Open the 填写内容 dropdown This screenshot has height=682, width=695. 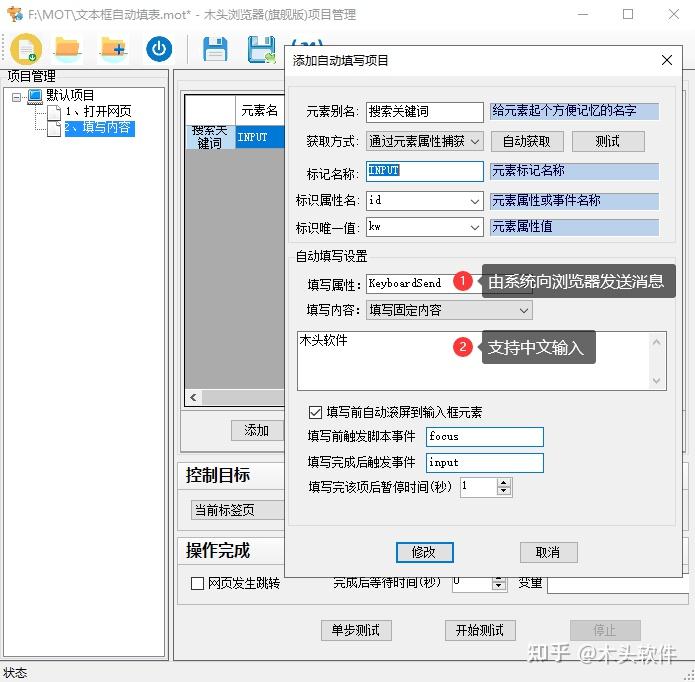coord(449,310)
